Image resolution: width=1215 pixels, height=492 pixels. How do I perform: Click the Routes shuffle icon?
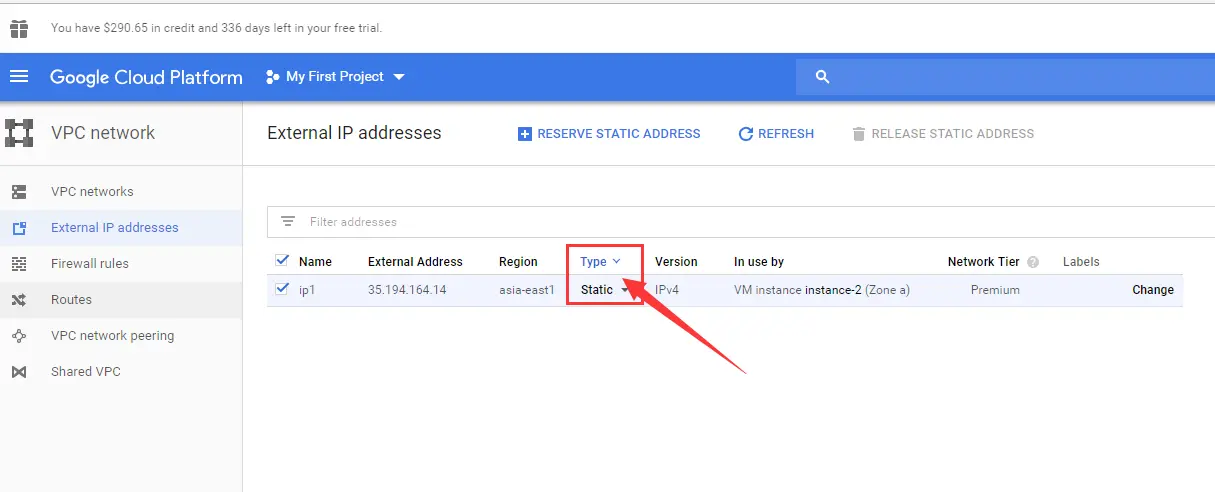point(19,300)
